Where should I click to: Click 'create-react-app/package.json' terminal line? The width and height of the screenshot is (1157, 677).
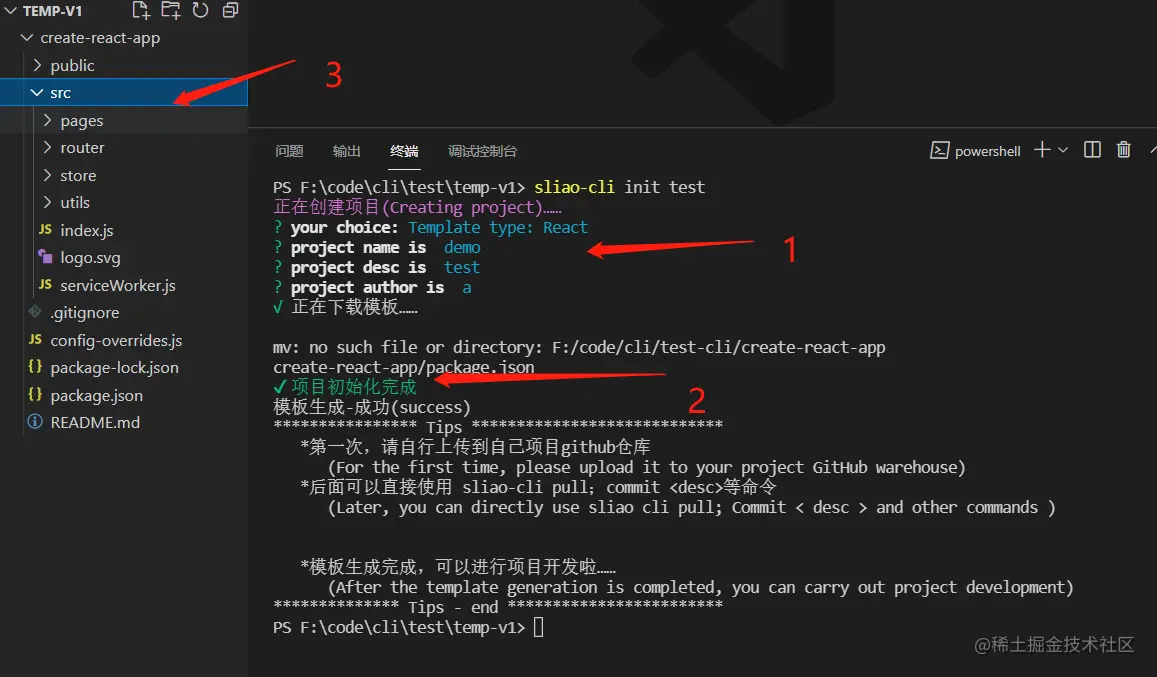click(x=404, y=368)
